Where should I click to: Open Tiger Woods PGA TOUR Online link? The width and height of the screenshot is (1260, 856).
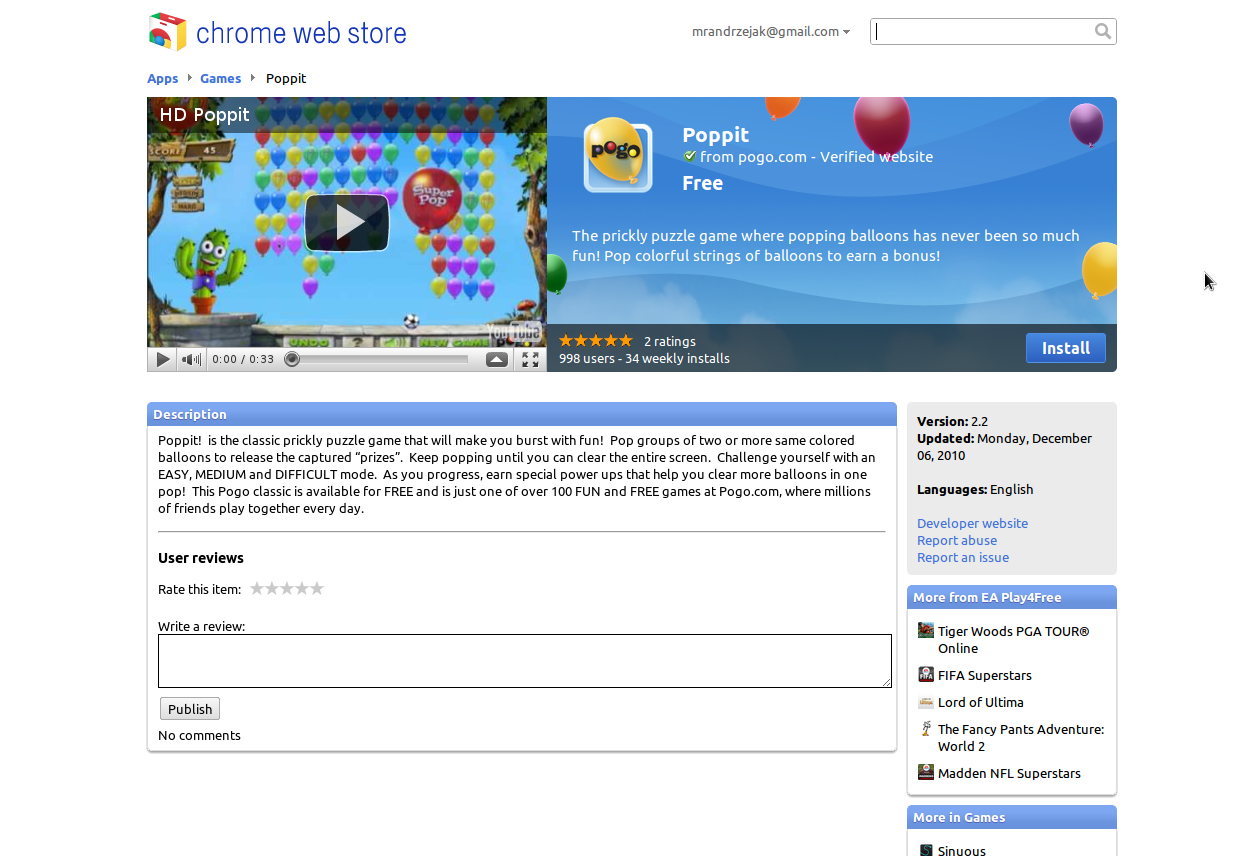click(x=1013, y=640)
